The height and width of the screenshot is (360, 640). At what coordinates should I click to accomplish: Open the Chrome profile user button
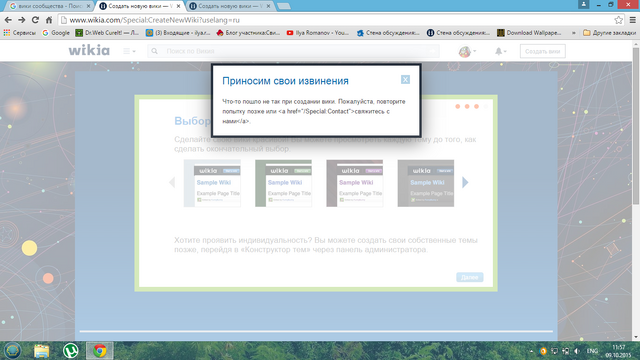click(584, 4)
